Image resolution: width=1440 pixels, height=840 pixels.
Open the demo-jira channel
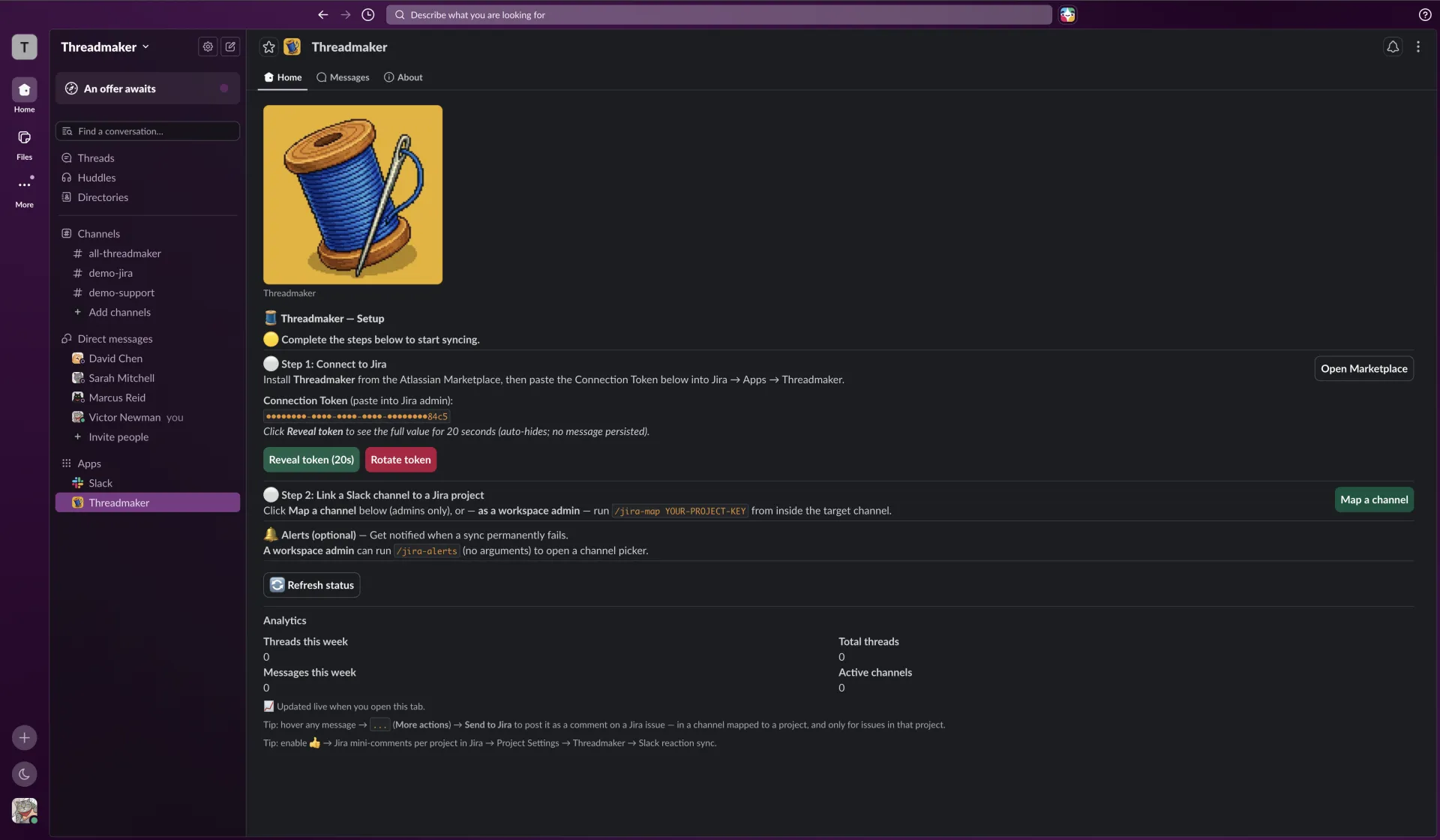[110, 273]
